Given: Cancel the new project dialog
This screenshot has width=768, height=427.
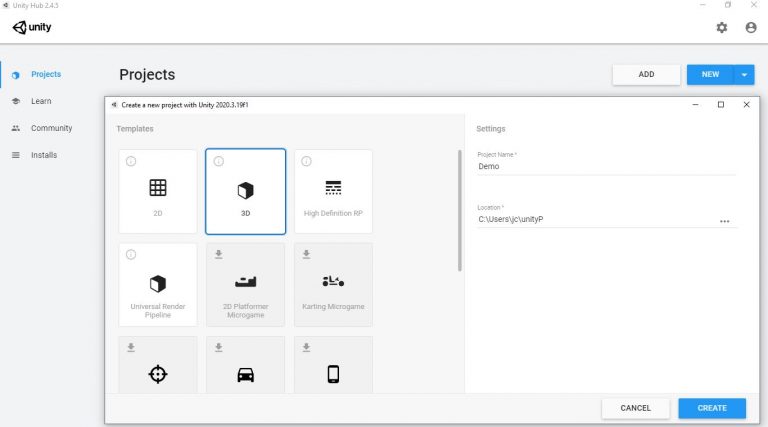Looking at the screenshot, I should click(x=635, y=408).
